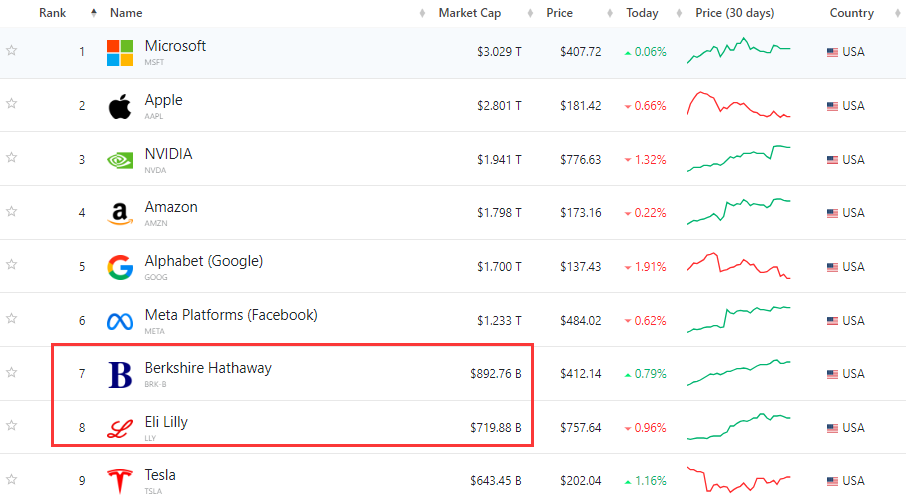Click the Tesla logo icon
This screenshot has width=918, height=502.
coord(120,481)
